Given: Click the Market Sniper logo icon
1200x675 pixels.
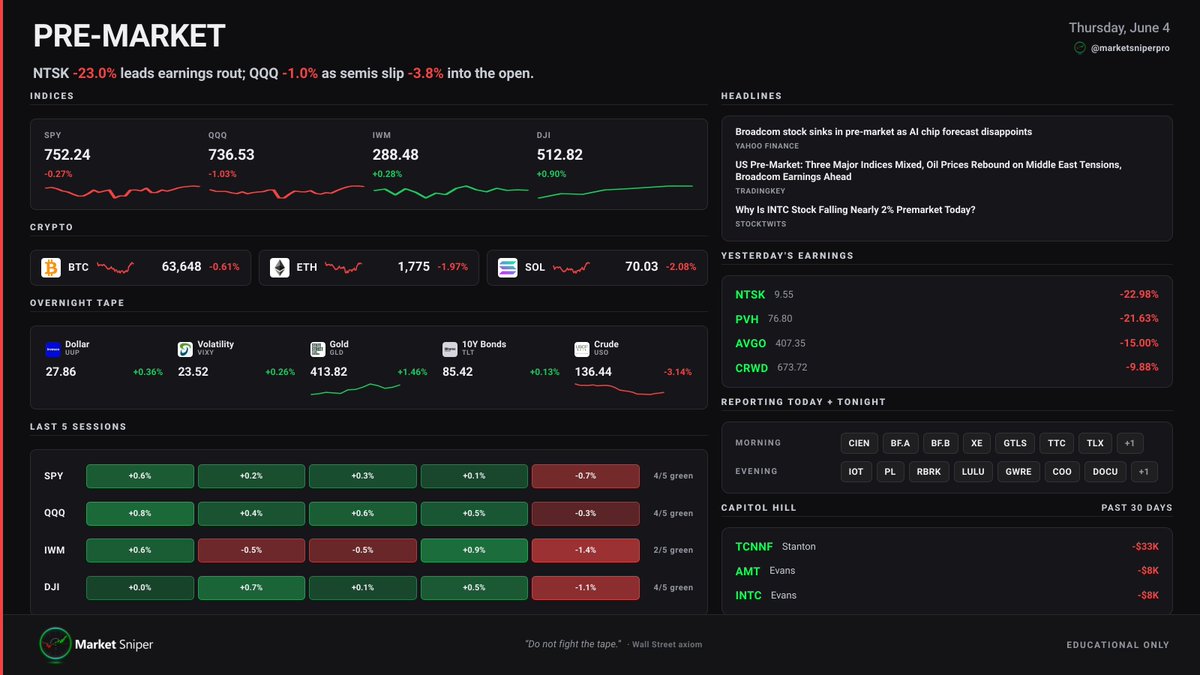Looking at the screenshot, I should coord(53,644).
